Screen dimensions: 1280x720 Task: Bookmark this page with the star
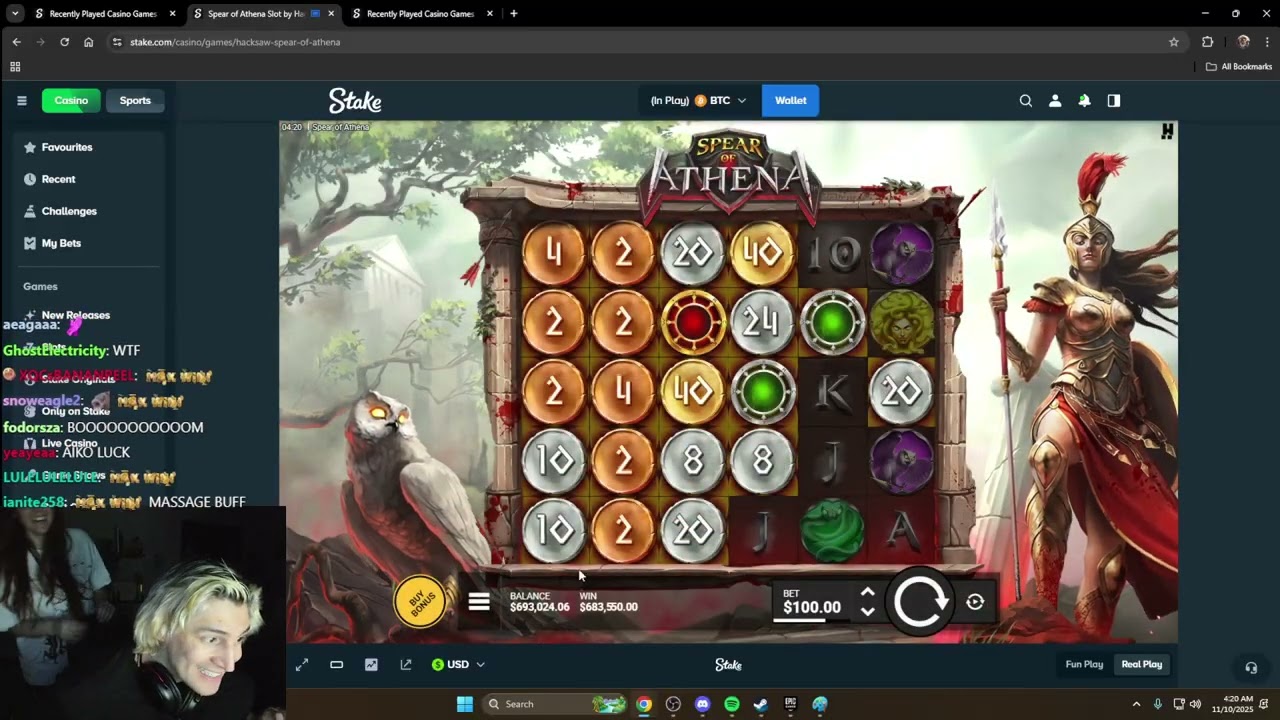click(1174, 42)
